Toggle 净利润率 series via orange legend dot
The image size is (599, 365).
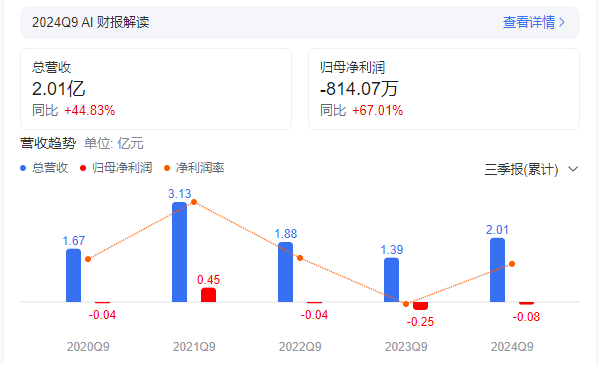[x=167, y=168]
